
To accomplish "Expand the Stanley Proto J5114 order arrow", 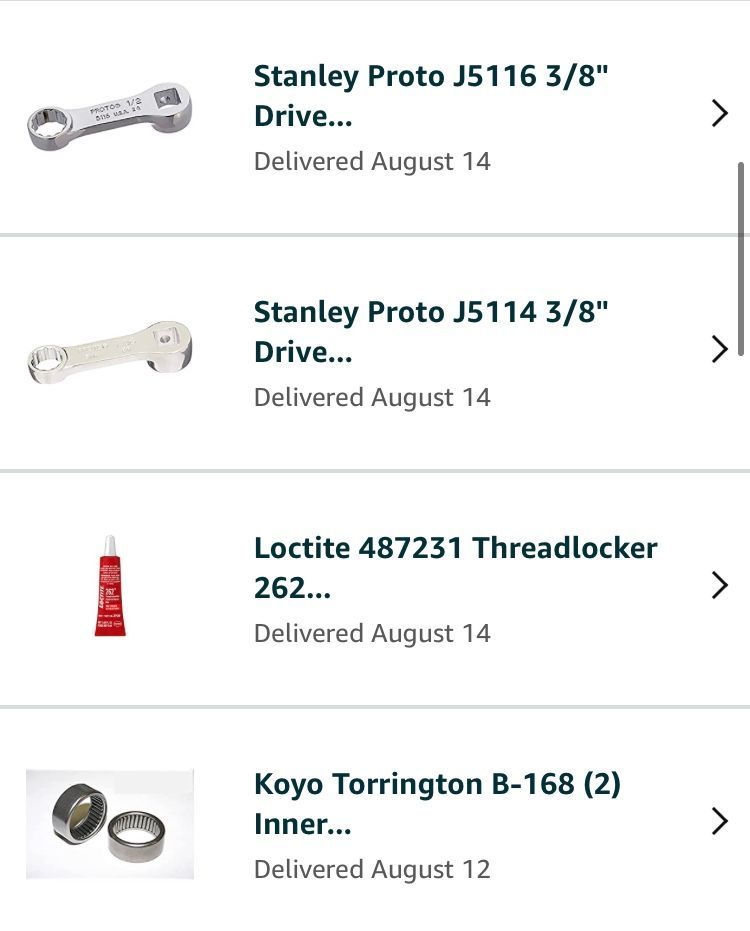I will coord(719,350).
